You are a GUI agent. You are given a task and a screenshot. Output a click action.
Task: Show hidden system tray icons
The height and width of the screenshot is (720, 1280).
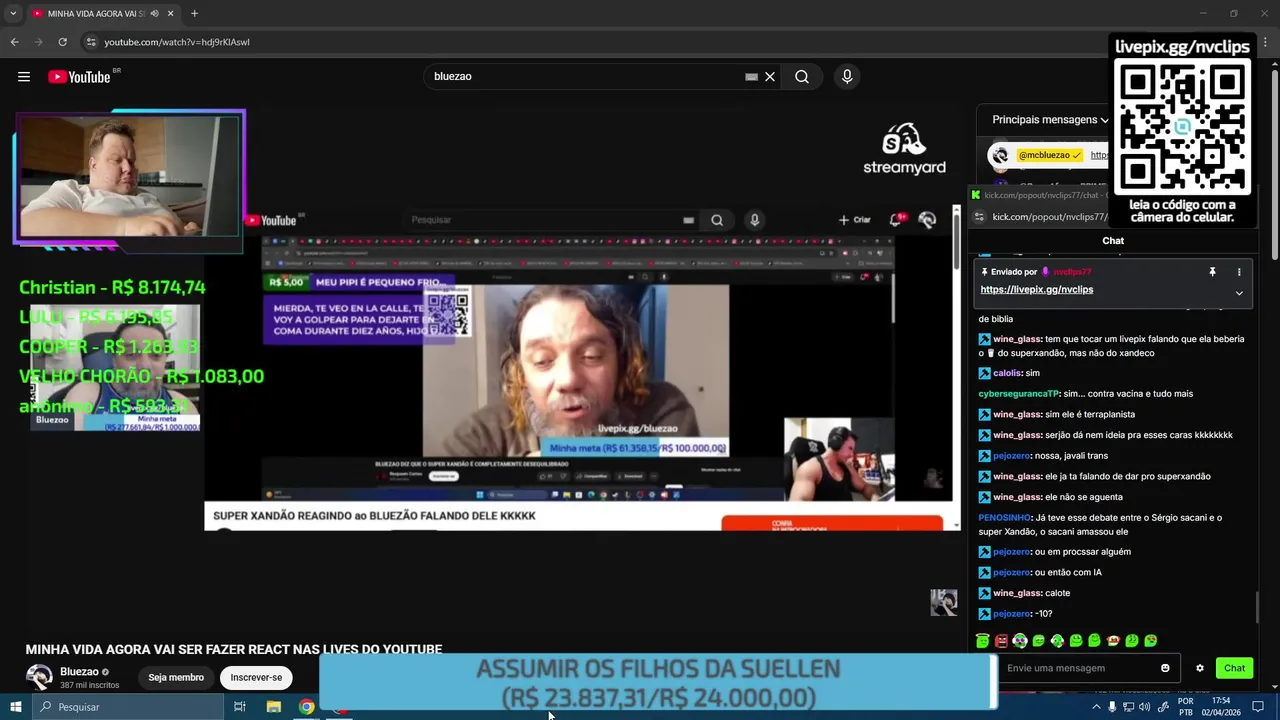point(1097,707)
